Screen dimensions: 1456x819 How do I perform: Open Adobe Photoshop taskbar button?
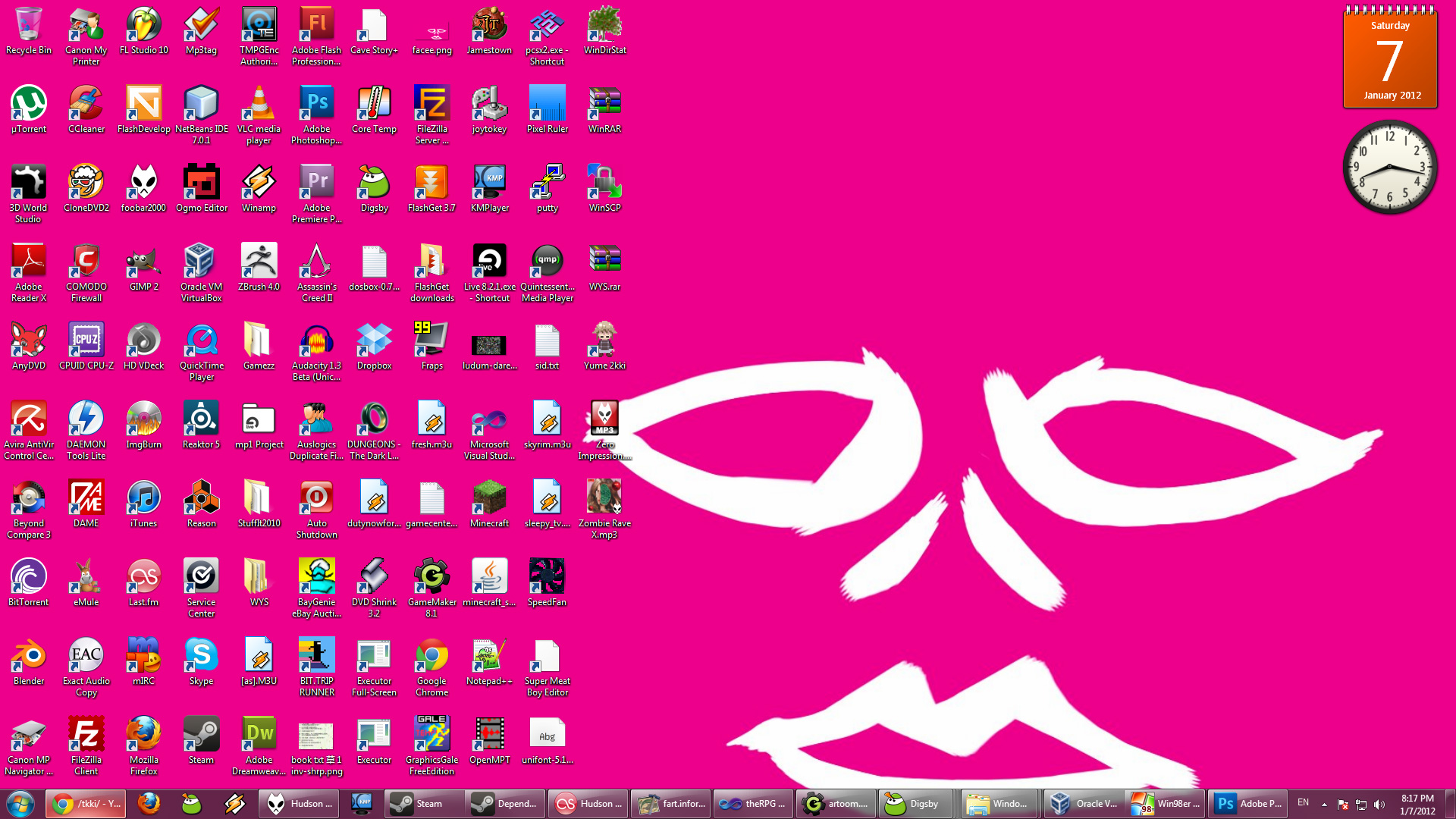1247,804
